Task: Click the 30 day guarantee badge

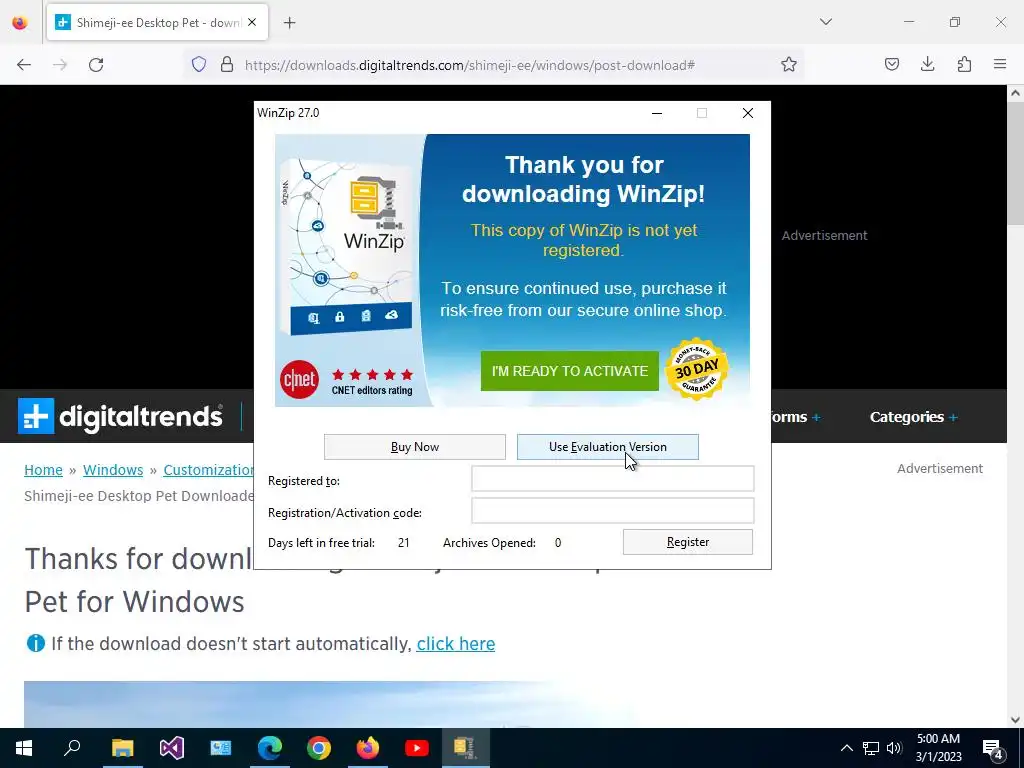Action: [x=696, y=369]
